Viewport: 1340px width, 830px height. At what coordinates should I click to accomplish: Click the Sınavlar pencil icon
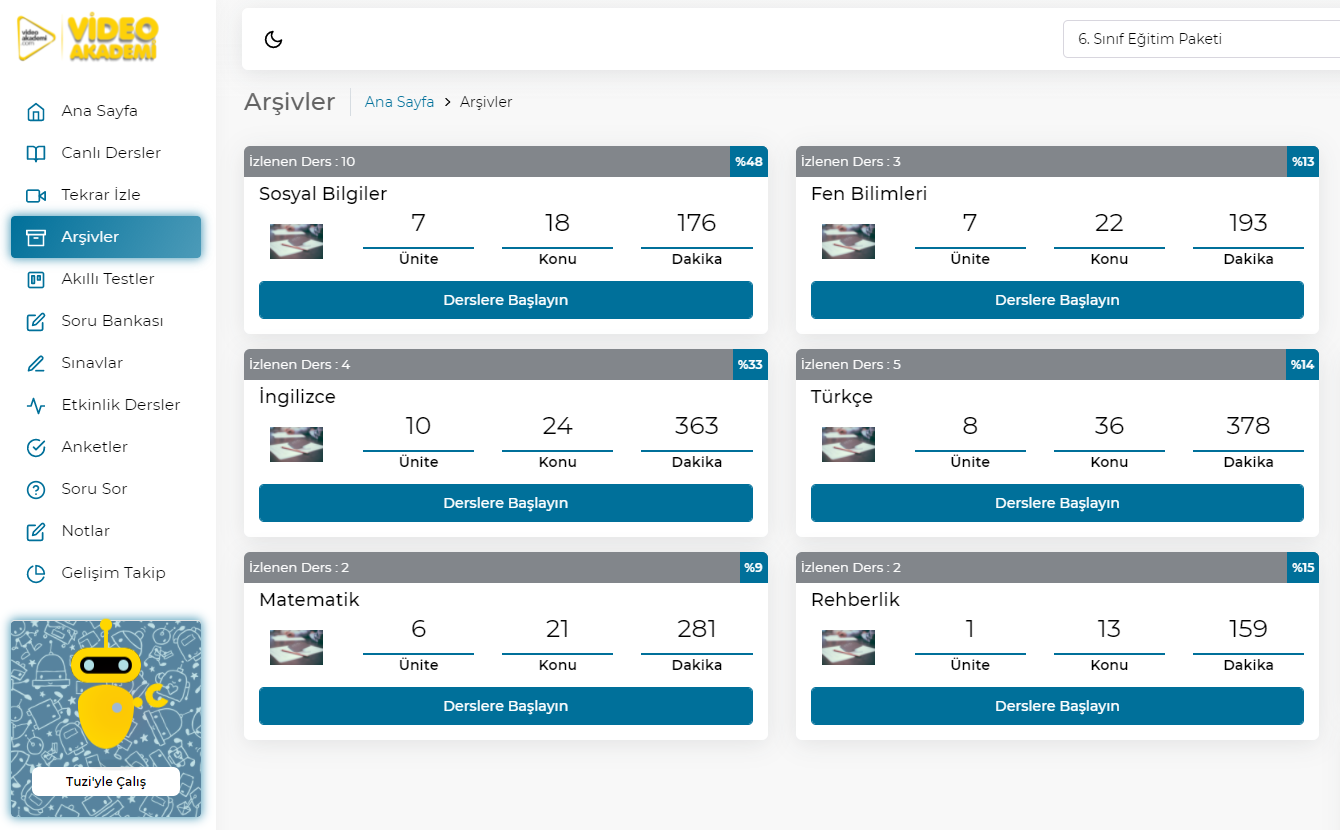tap(36, 363)
